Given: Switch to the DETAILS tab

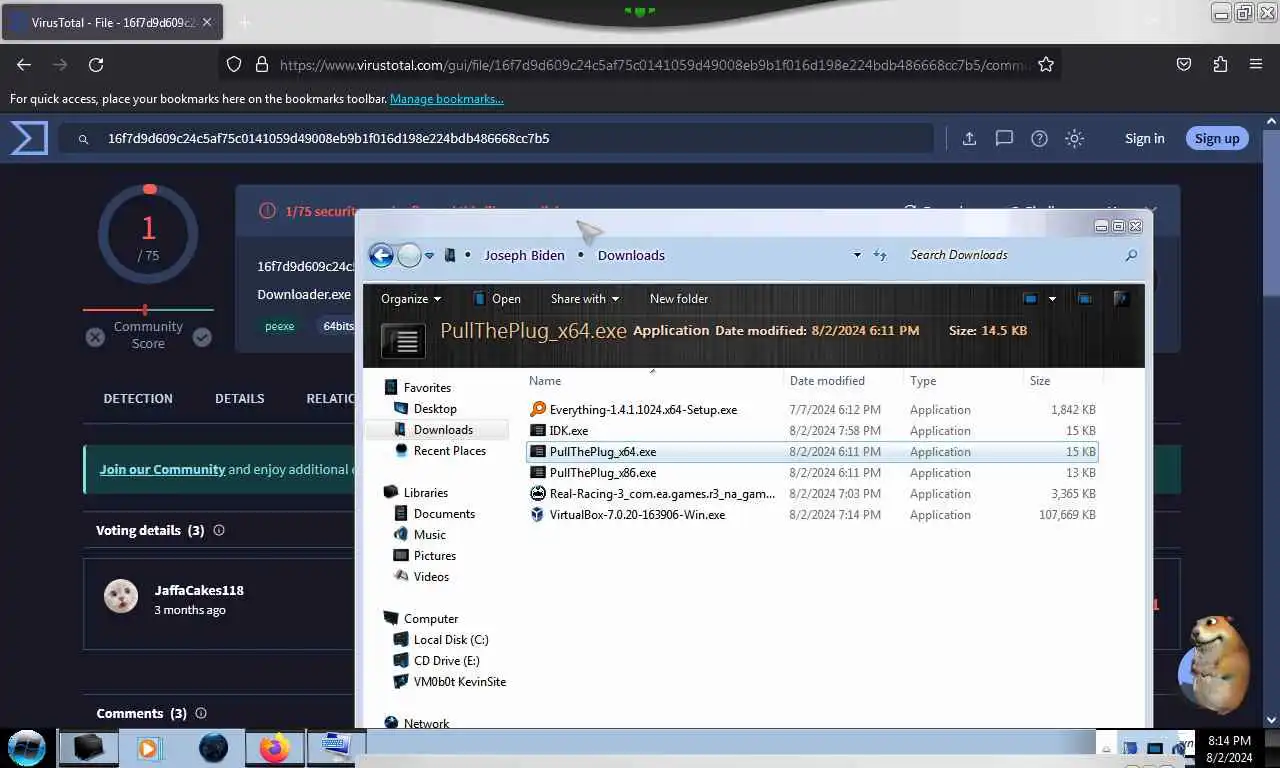Looking at the screenshot, I should click(x=240, y=398).
